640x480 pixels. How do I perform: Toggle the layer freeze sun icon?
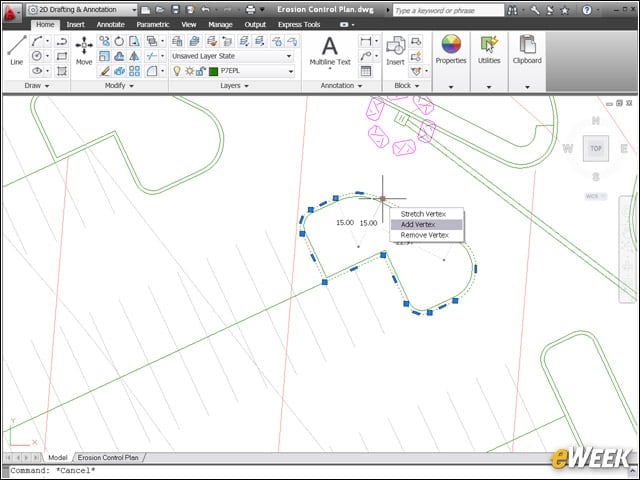189,71
